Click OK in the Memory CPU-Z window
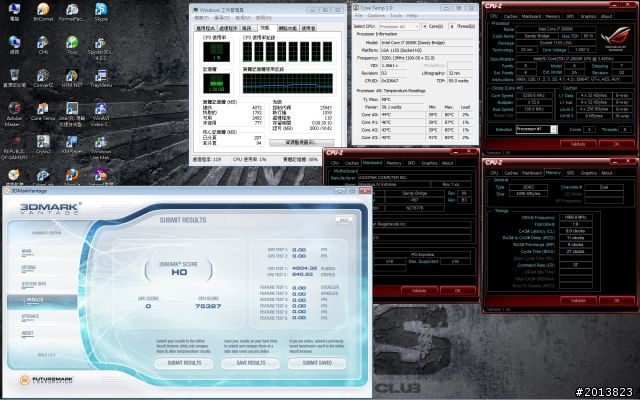The width and height of the screenshot is (640, 400). [616, 300]
